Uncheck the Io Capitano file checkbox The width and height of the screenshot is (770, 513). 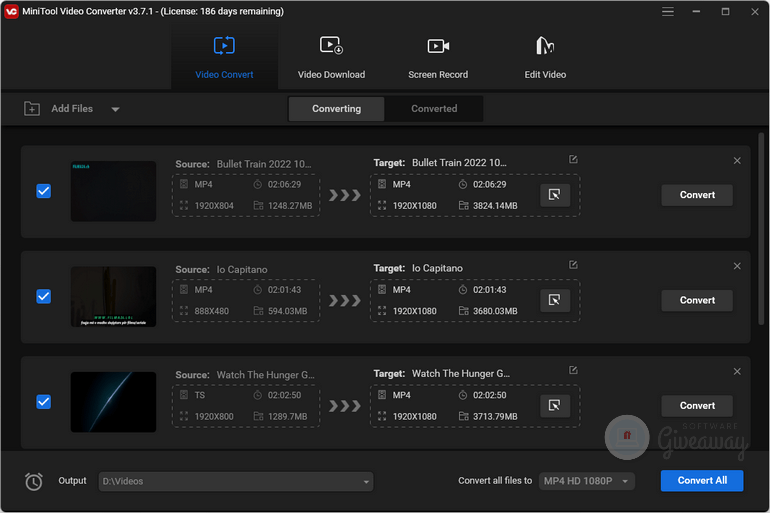coord(44,296)
